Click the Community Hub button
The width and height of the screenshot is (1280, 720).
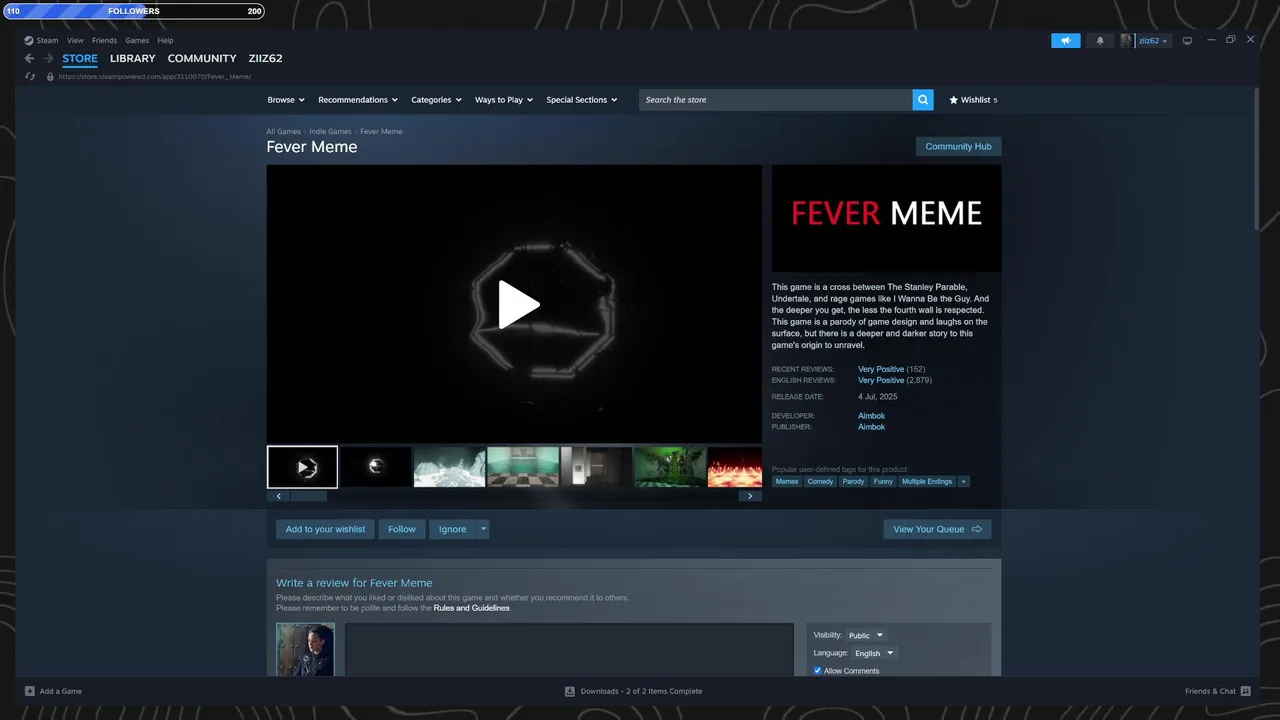click(958, 146)
